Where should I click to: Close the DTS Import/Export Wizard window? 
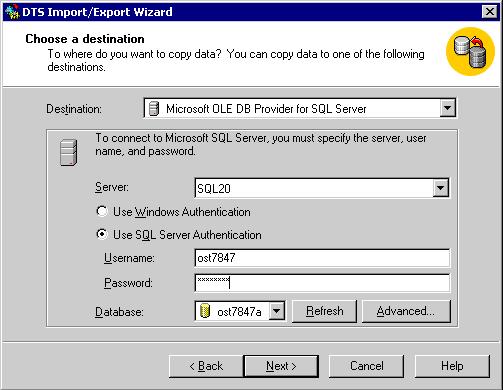coord(490,12)
